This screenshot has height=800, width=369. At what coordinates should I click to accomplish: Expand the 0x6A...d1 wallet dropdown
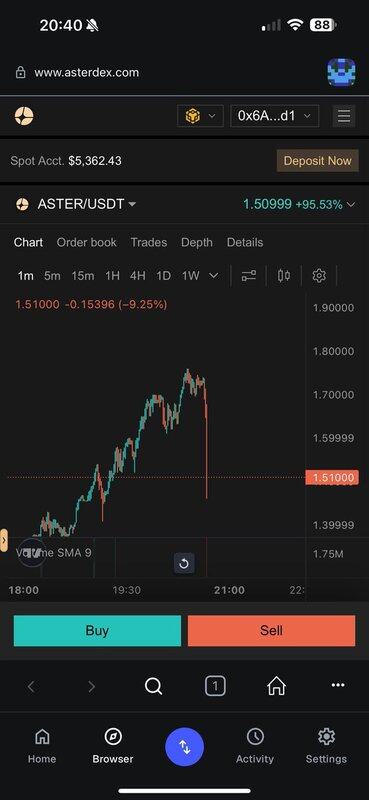tap(275, 116)
